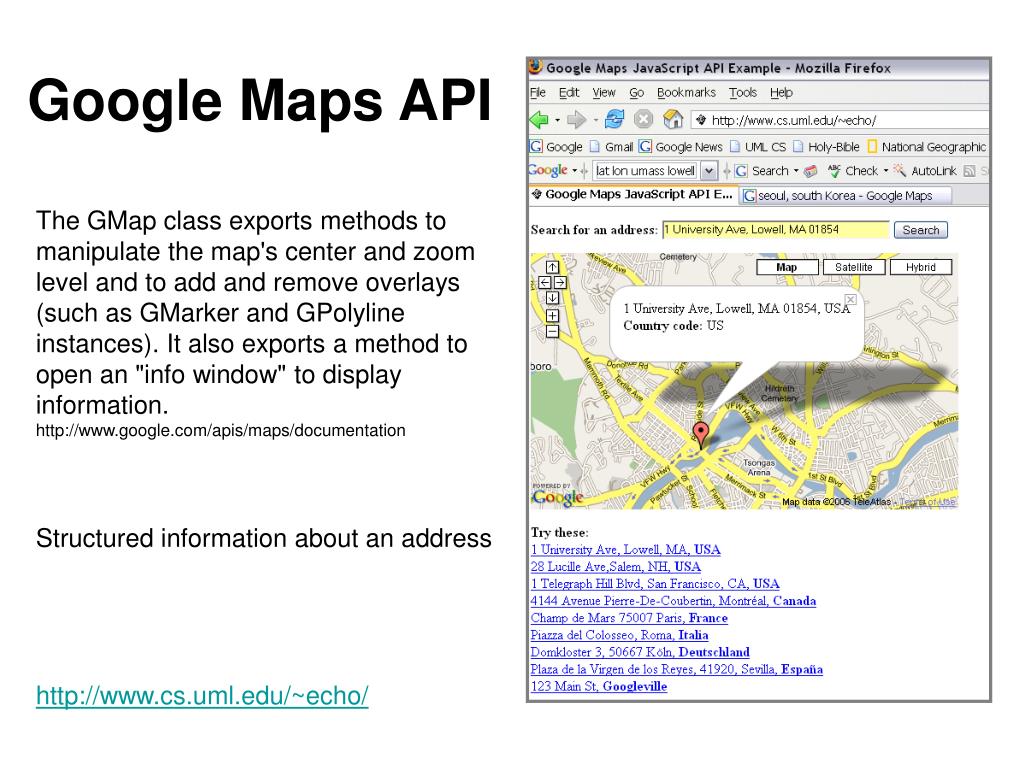1024x768 pixels.
Task: Open the View menu
Action: (x=604, y=93)
